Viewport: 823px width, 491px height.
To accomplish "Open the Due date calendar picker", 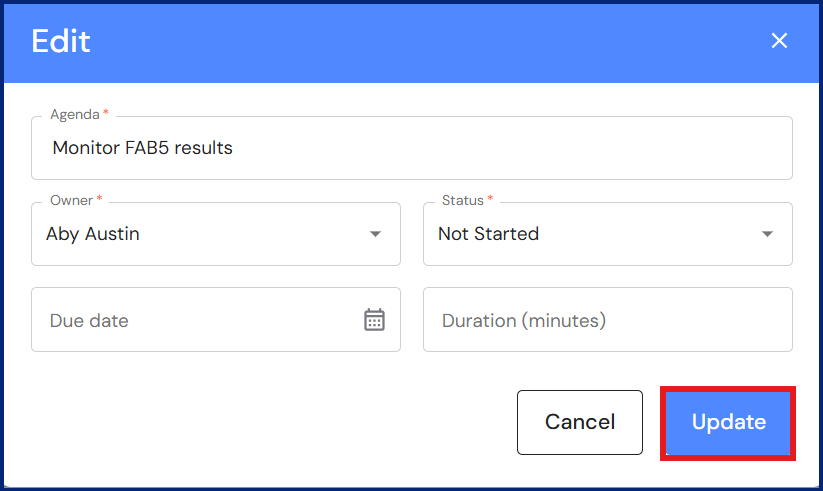I will (374, 320).
